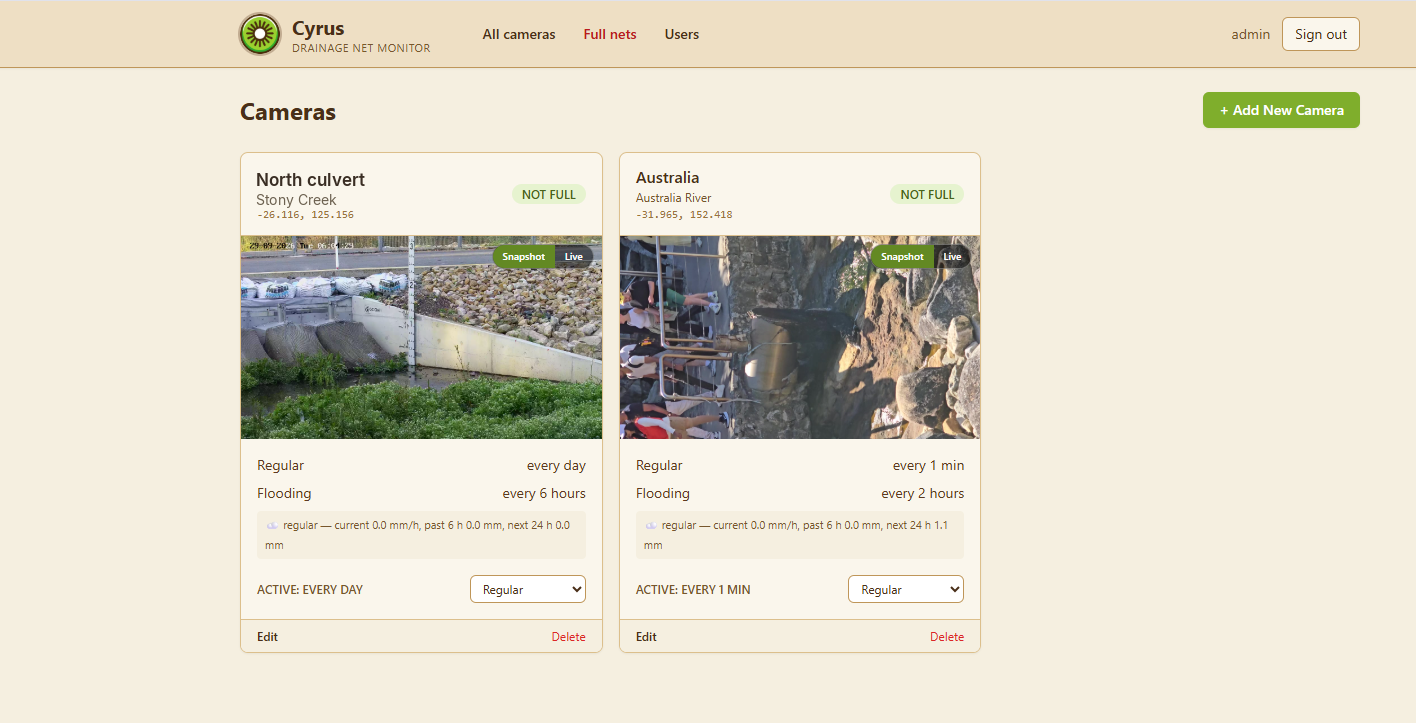Click the NOT FULL badge on North culvert
This screenshot has width=1416, height=723.
point(549,194)
